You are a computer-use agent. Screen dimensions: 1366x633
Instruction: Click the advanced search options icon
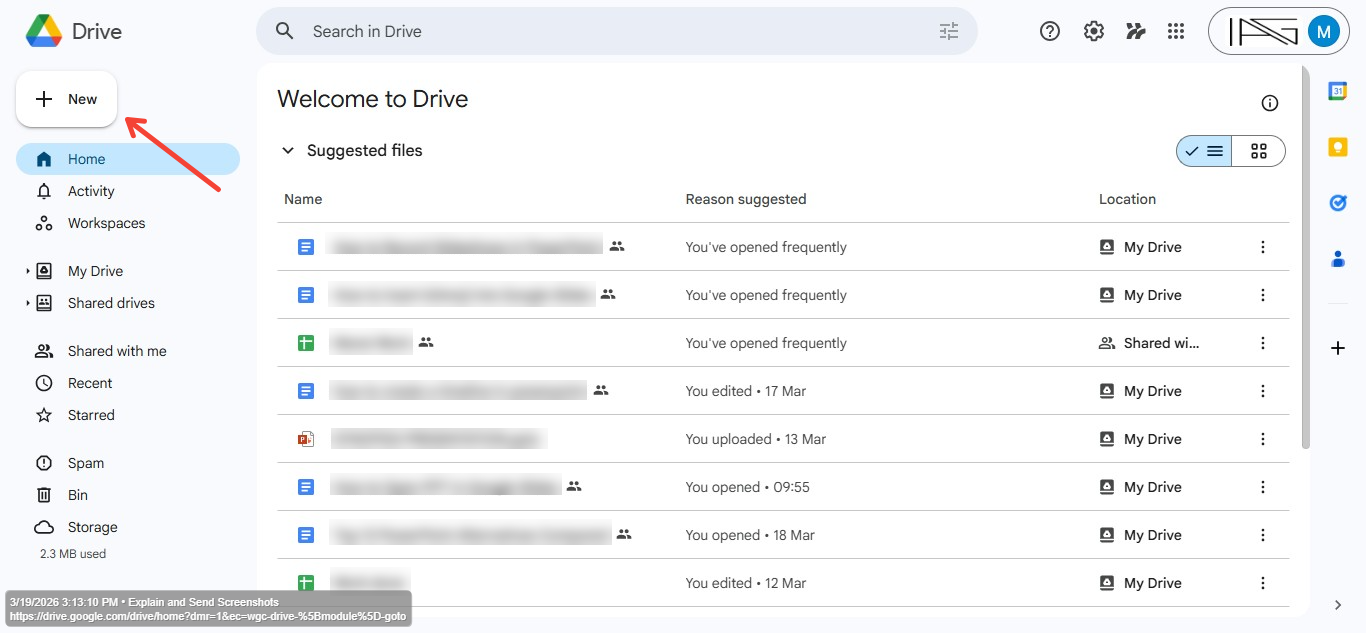(x=949, y=31)
